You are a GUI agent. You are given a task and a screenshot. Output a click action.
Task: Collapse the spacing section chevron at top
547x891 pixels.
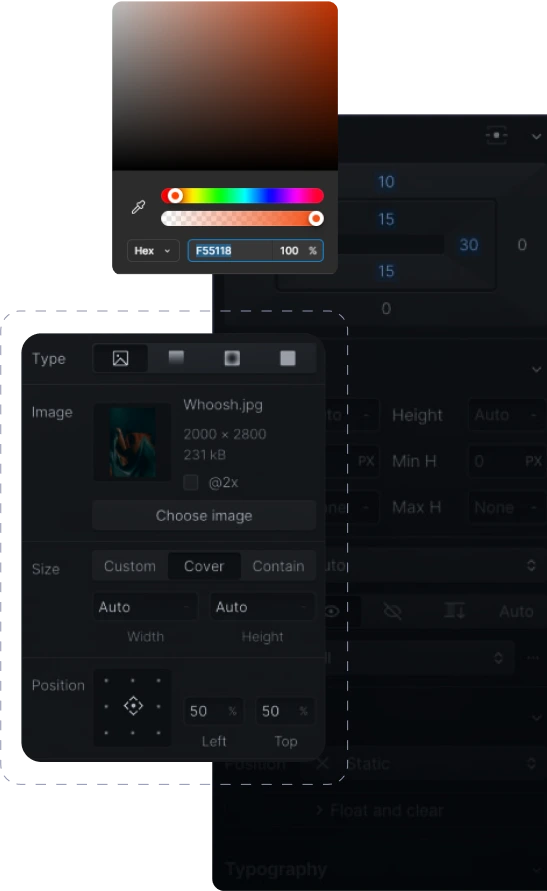[x=536, y=136]
